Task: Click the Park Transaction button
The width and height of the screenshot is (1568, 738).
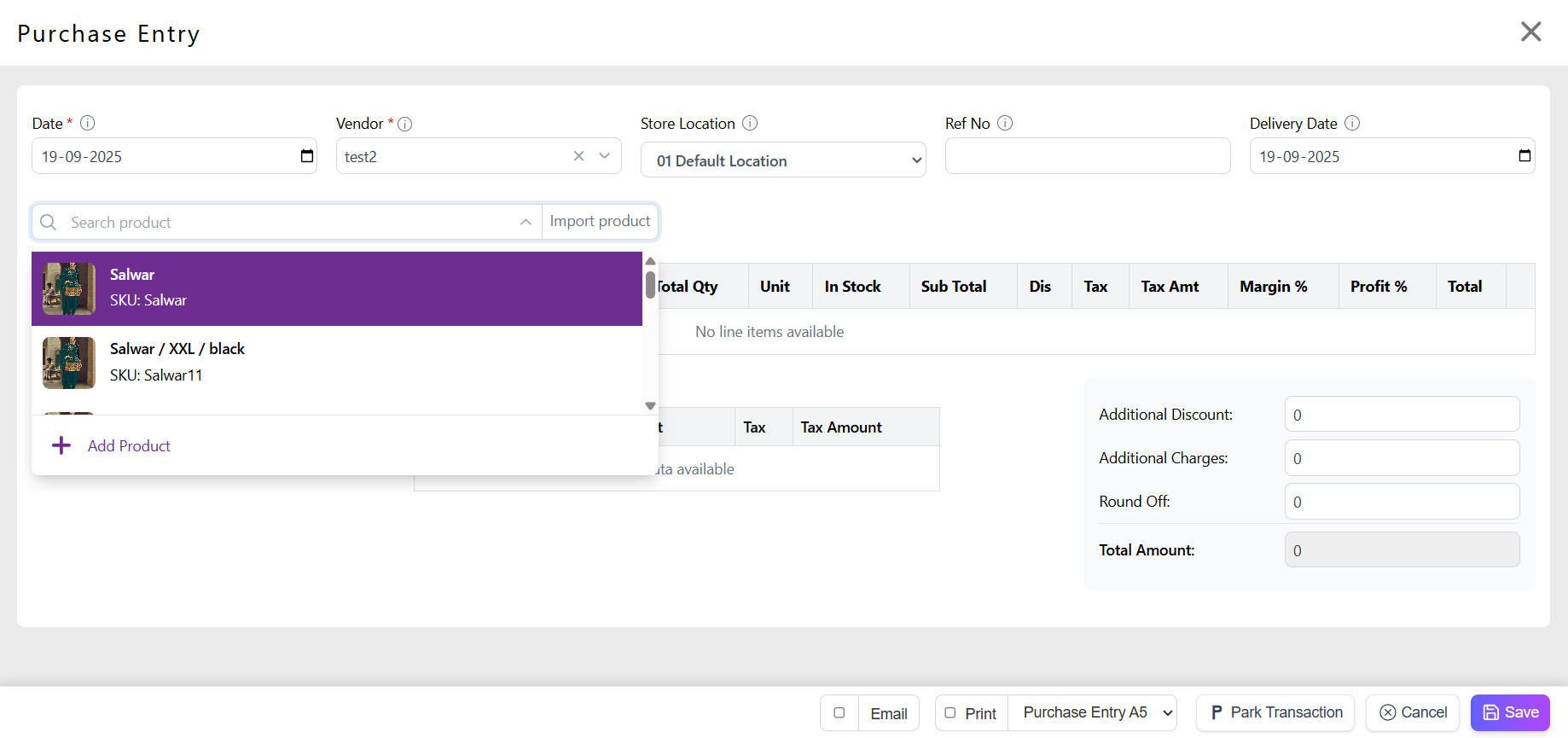Action: (x=1275, y=712)
